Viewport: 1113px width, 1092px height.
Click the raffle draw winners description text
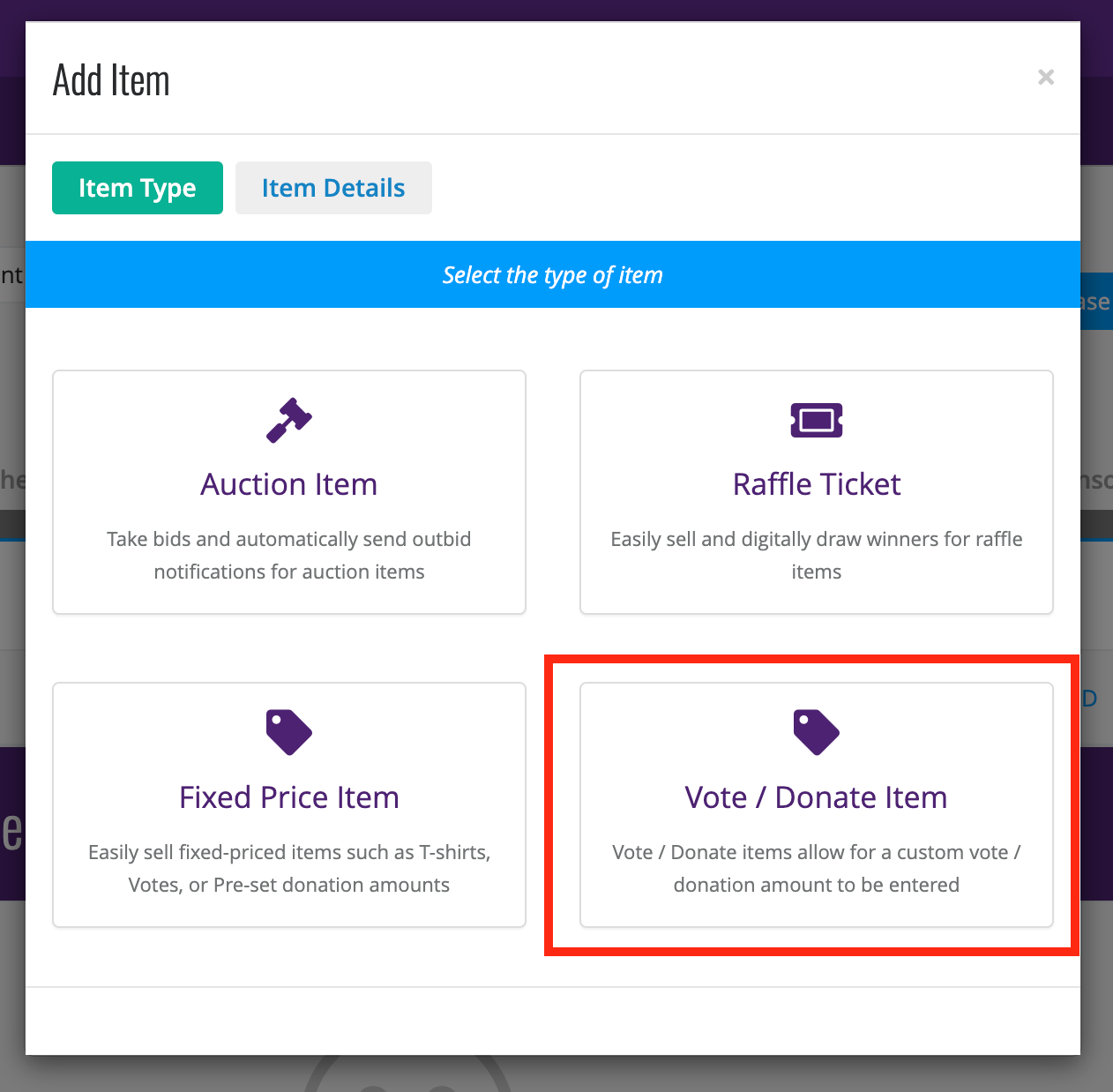tap(817, 556)
